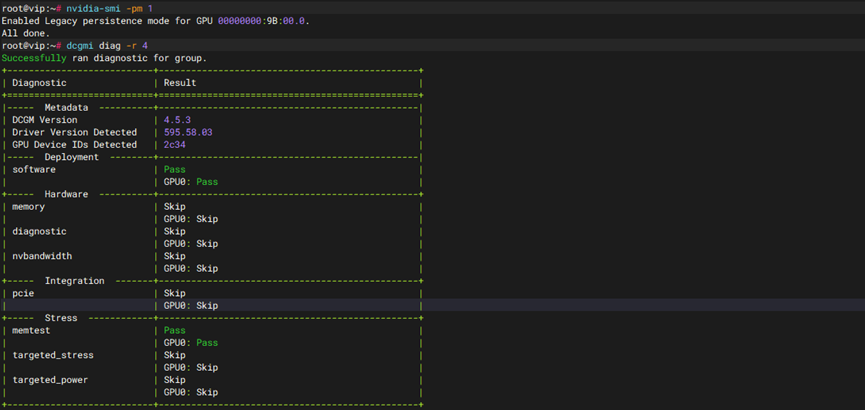Screen dimensions: 865x410
Task: Click the 'targeted_stress' row label
Action: click(52, 355)
